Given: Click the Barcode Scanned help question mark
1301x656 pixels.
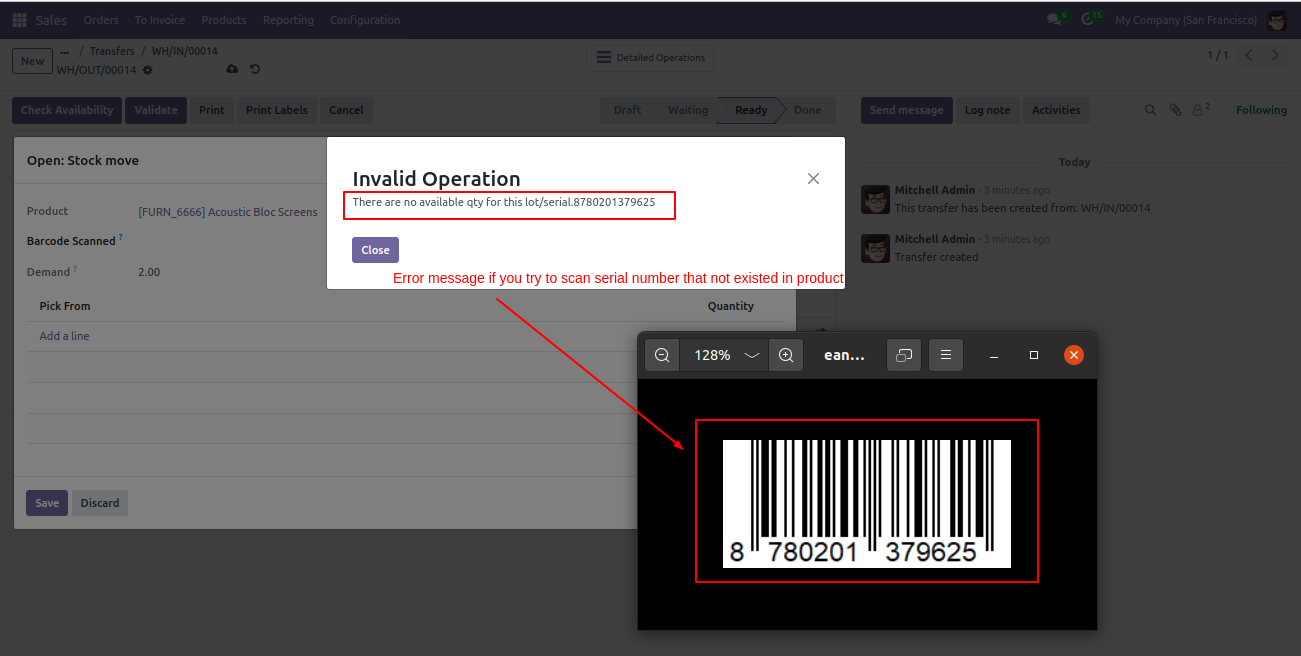Looking at the screenshot, I should click(121, 238).
